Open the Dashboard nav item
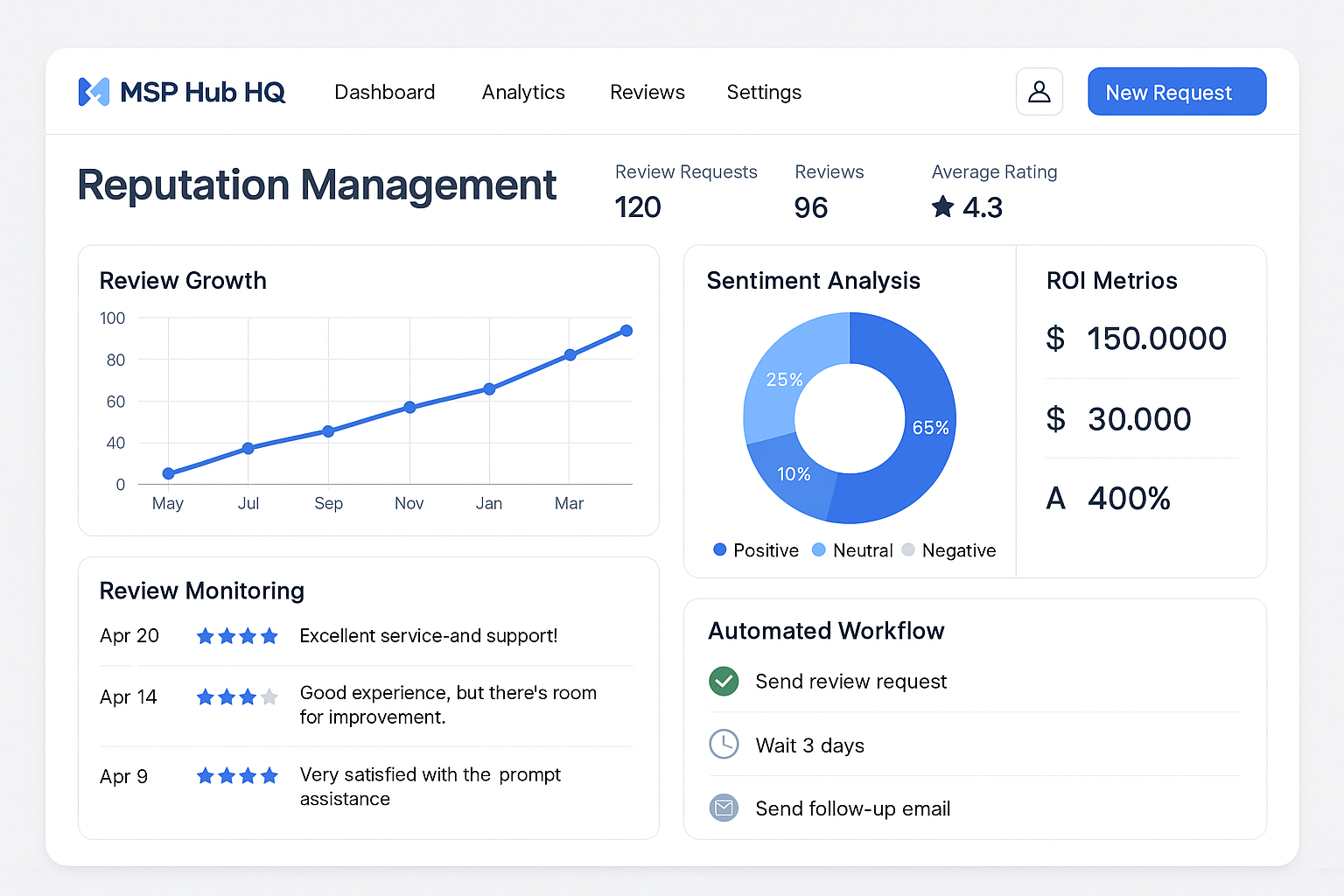Image resolution: width=1344 pixels, height=896 pixels. point(385,92)
